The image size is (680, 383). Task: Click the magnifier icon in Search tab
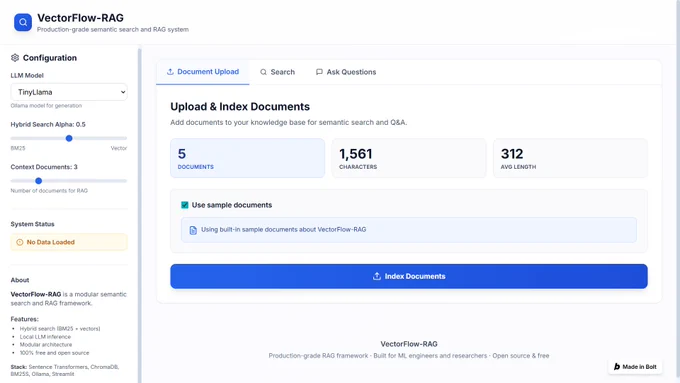[x=263, y=72]
